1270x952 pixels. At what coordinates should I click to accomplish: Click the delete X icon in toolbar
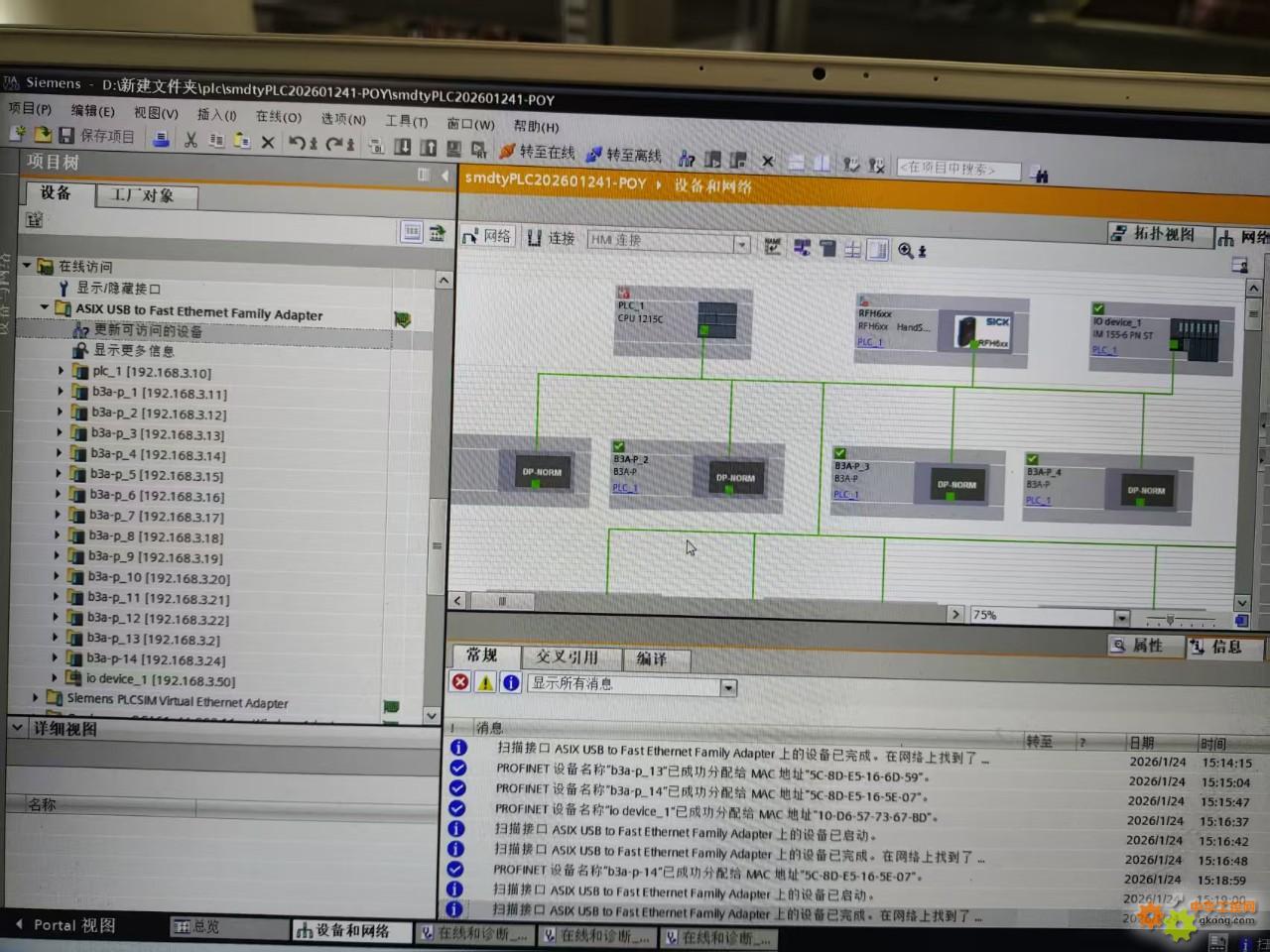[x=267, y=142]
